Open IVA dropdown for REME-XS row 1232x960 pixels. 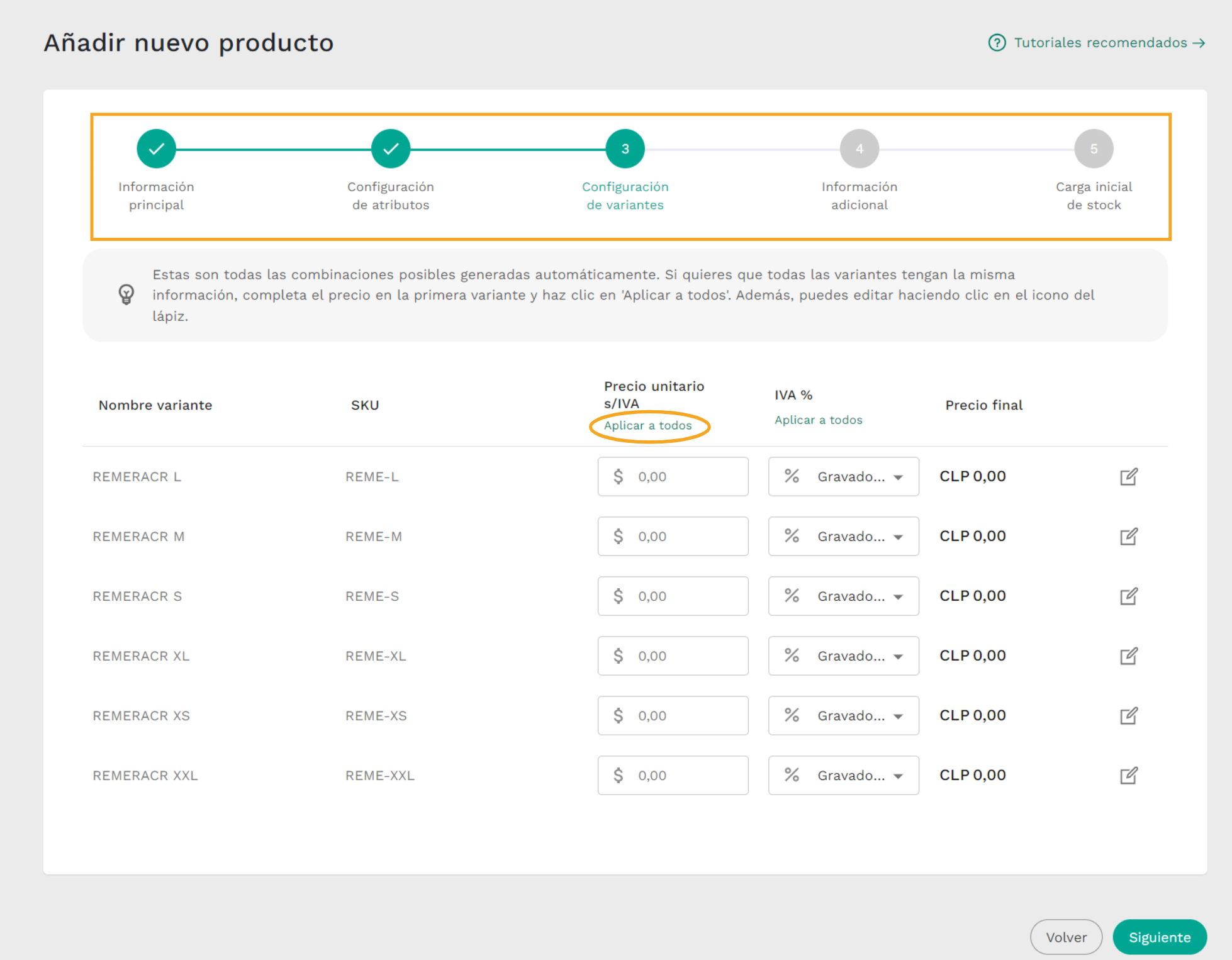(x=844, y=716)
